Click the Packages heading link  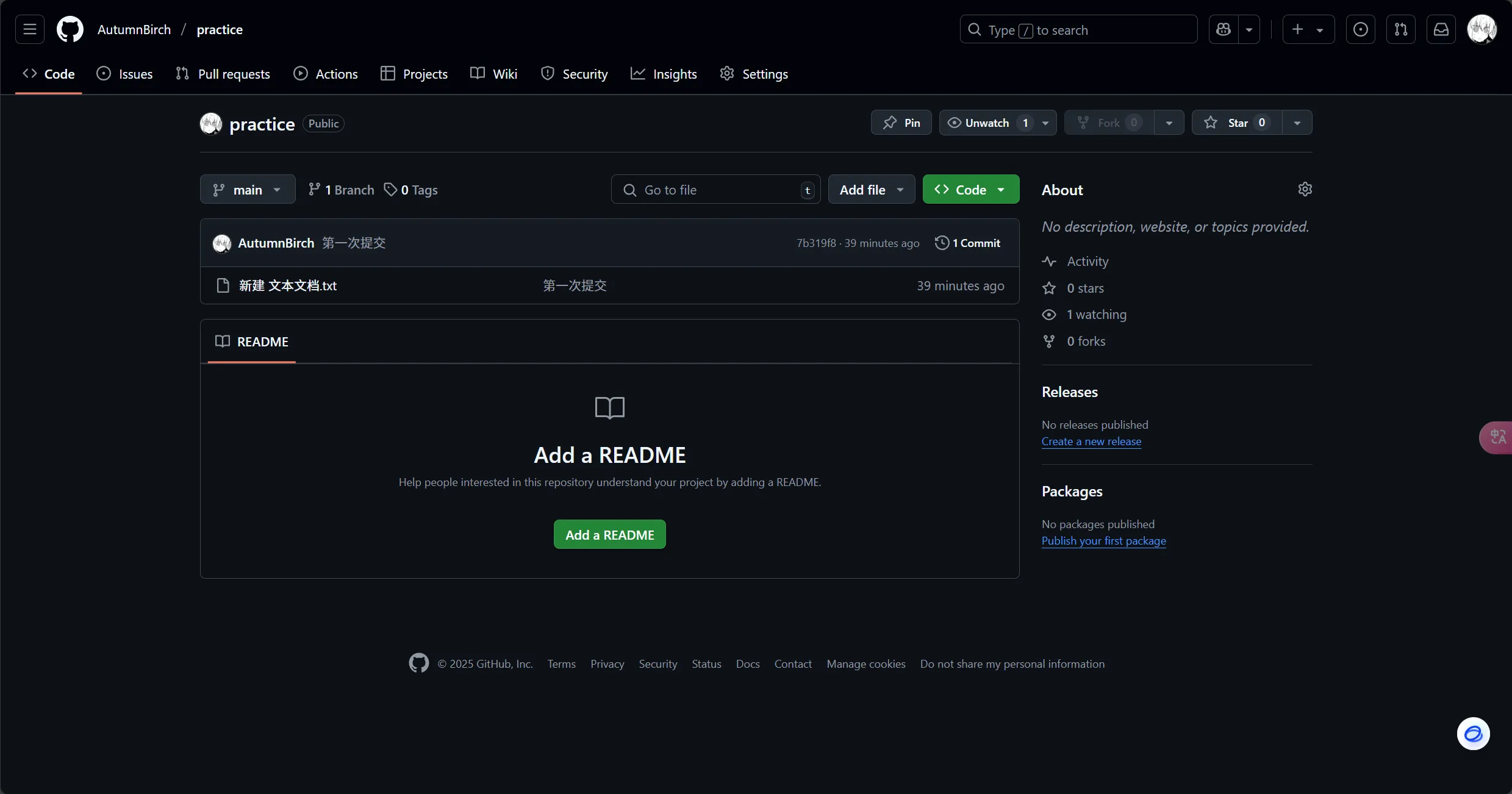point(1072,491)
